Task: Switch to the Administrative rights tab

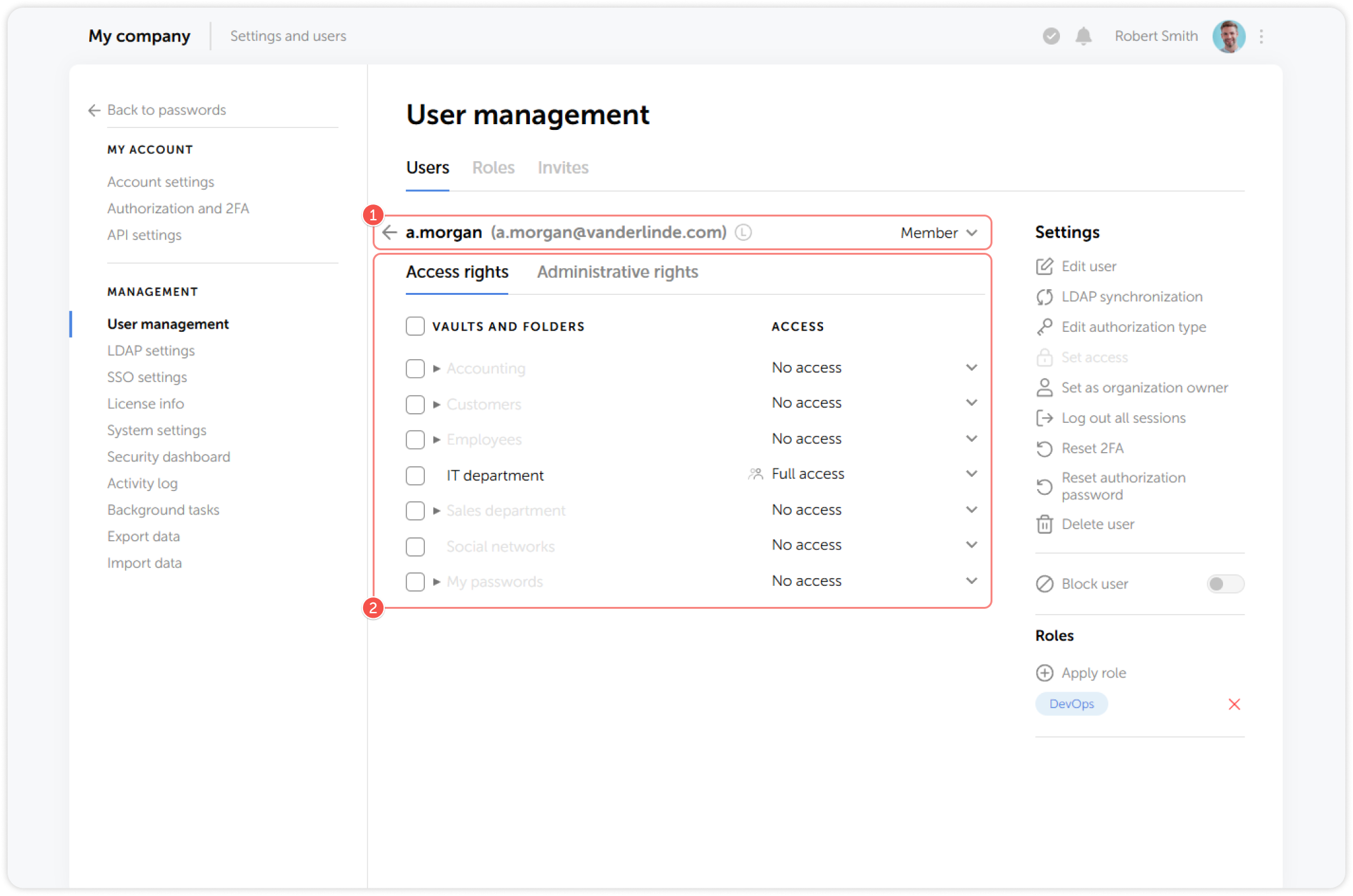Action: pyautogui.click(x=617, y=272)
